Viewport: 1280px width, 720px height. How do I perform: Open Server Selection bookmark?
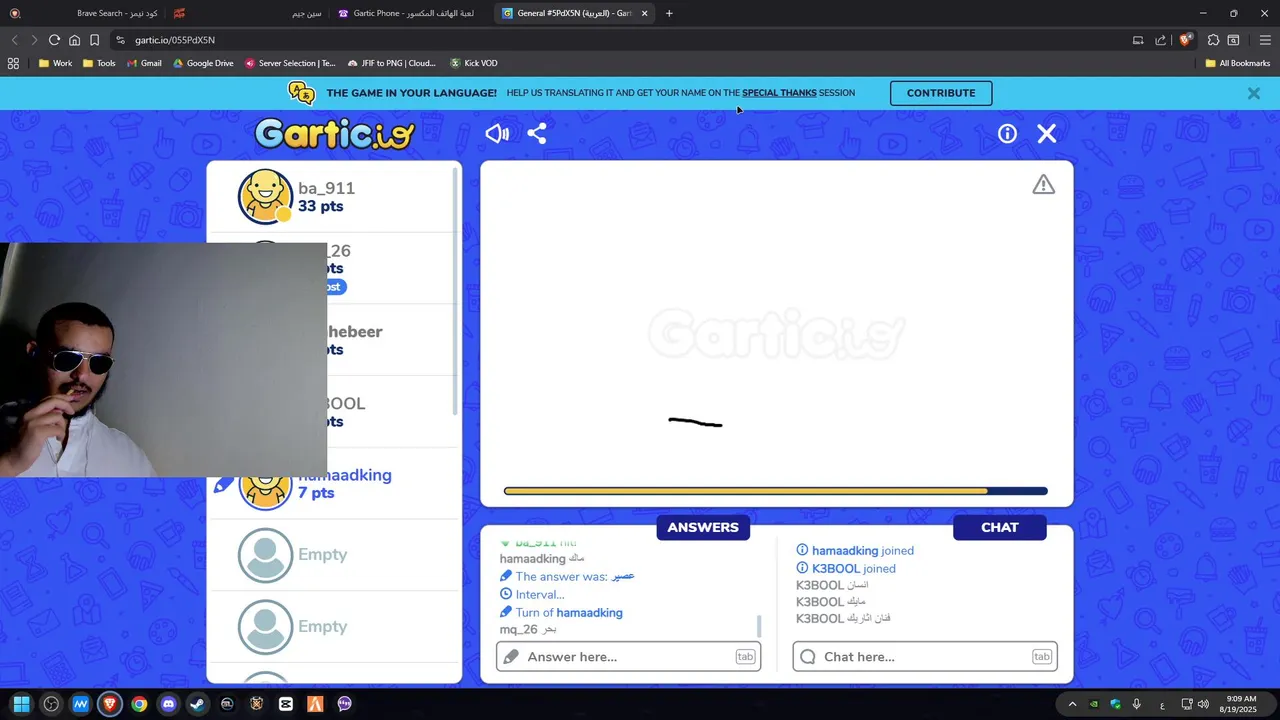click(x=290, y=63)
